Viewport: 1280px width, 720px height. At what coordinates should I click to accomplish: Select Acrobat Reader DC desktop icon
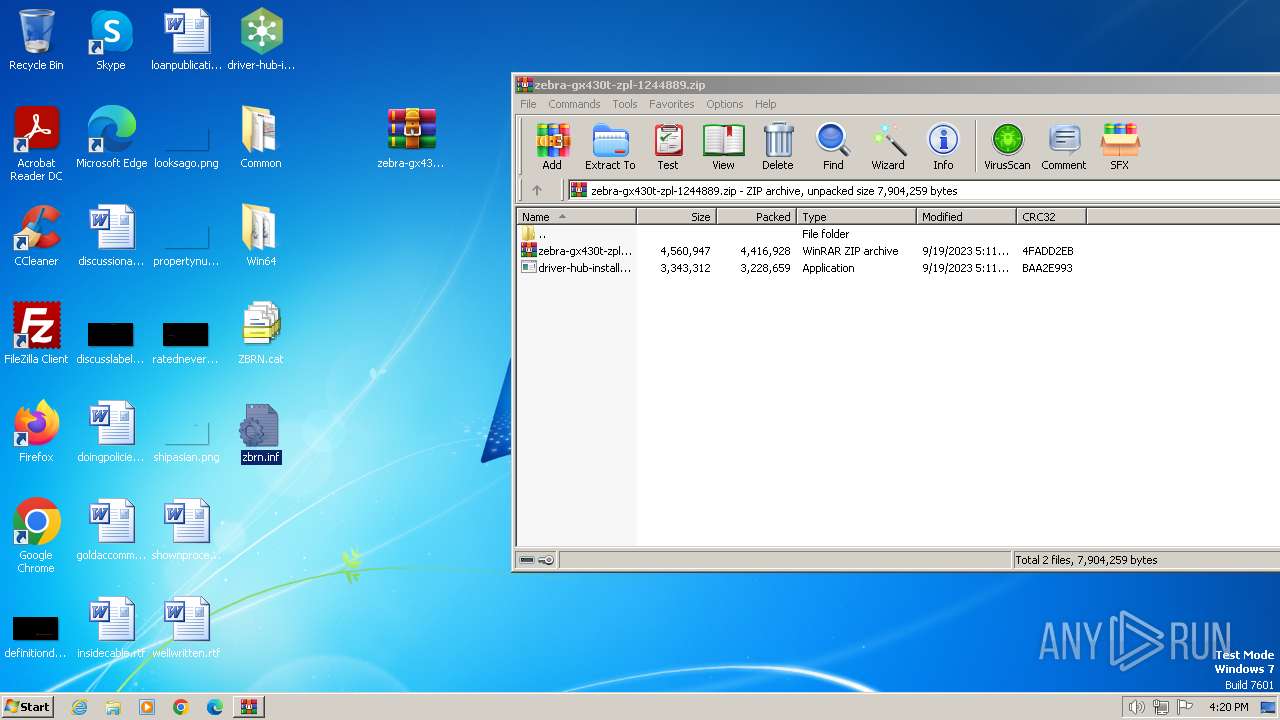click(36, 144)
